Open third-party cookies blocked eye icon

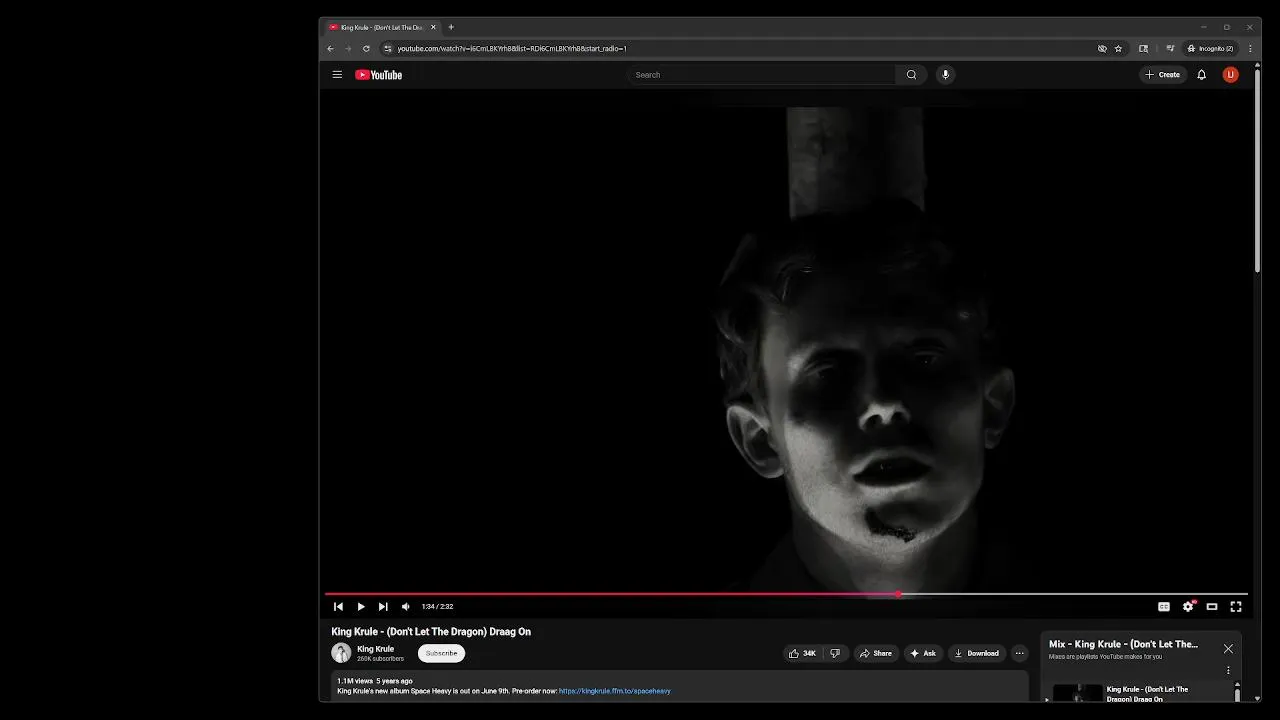point(1102,48)
